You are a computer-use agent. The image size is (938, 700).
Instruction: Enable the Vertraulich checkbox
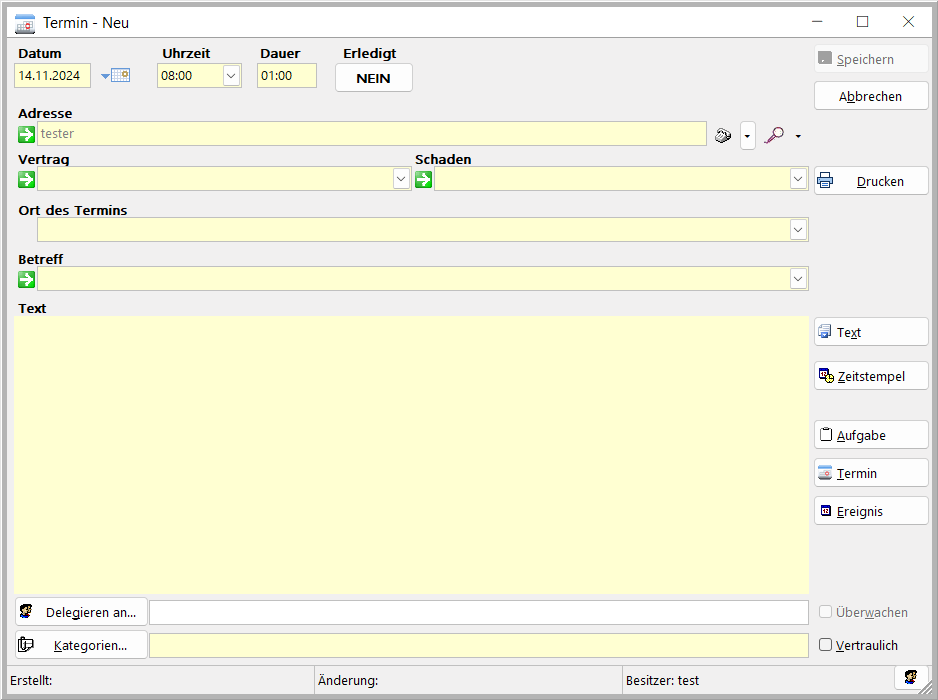(x=826, y=645)
